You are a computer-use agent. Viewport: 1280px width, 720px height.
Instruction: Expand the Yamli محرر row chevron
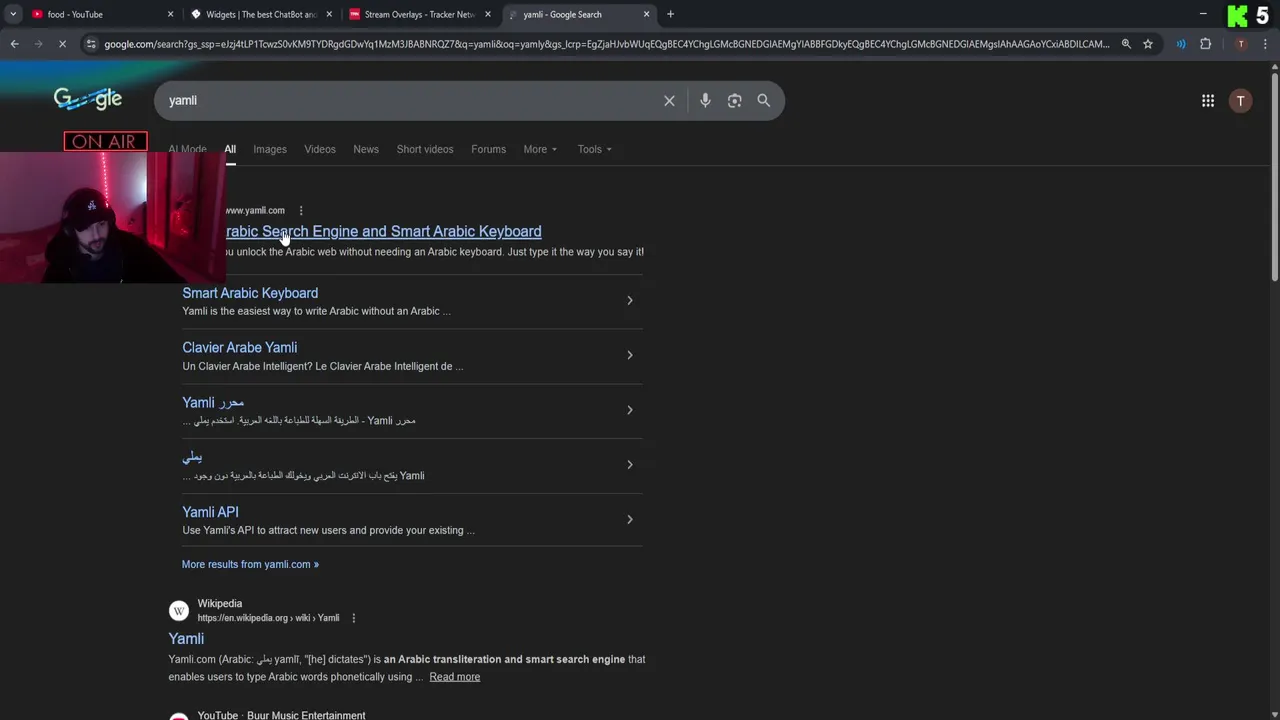click(x=629, y=410)
